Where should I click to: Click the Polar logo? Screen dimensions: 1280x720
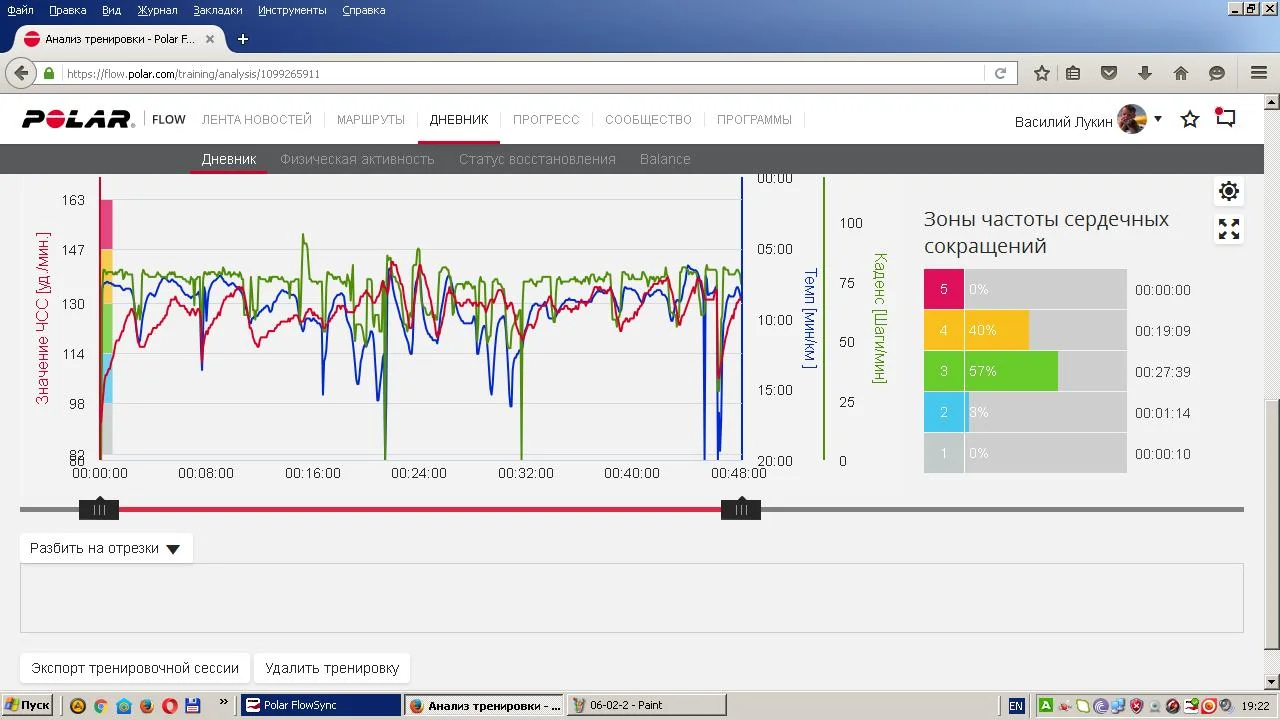click(78, 120)
